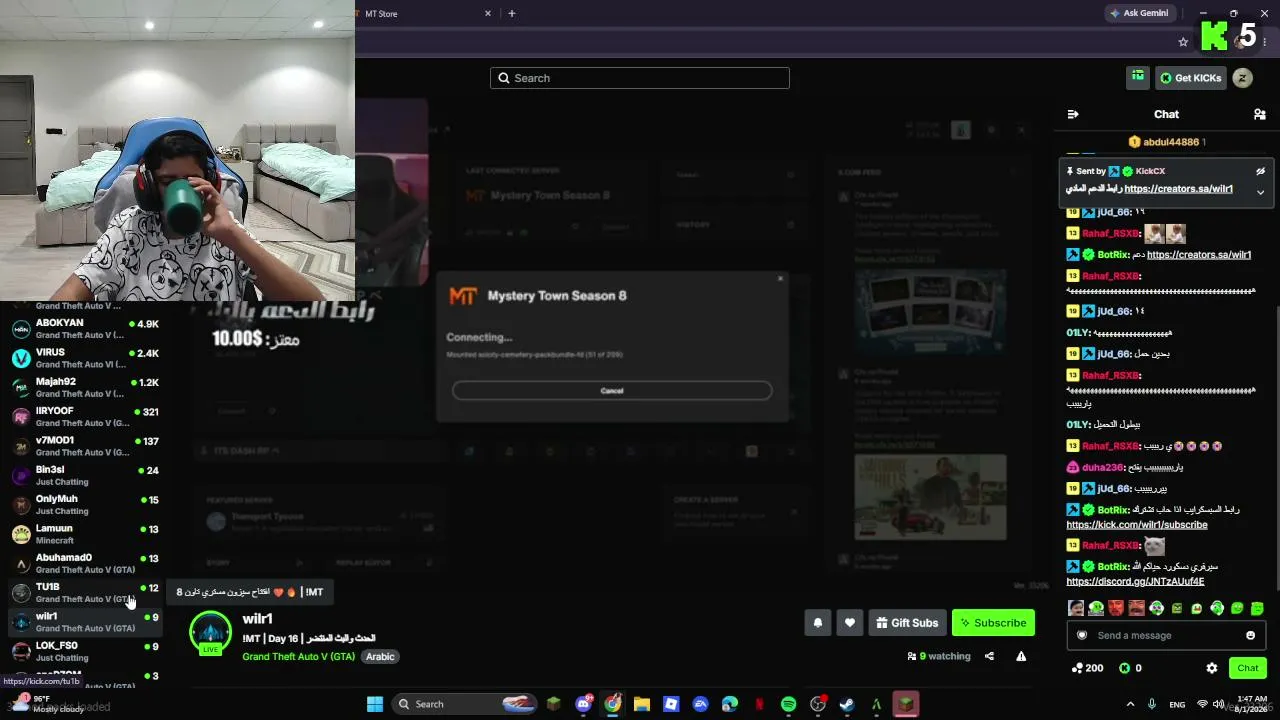Image resolution: width=1280 pixels, height=720 pixels.
Task: Open File Explorer from the taskbar
Action: pyautogui.click(x=642, y=704)
